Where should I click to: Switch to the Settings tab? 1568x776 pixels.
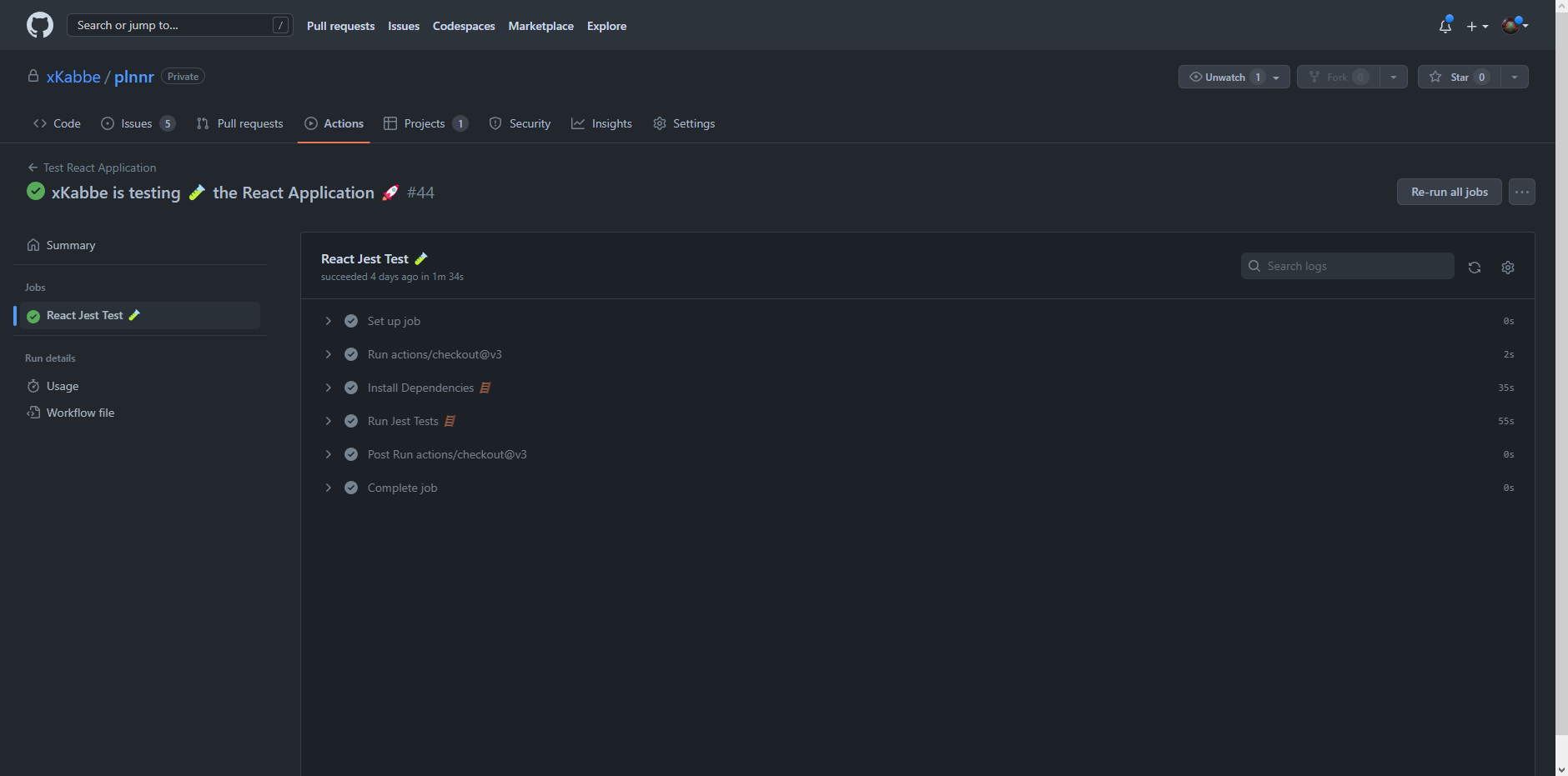click(x=684, y=123)
